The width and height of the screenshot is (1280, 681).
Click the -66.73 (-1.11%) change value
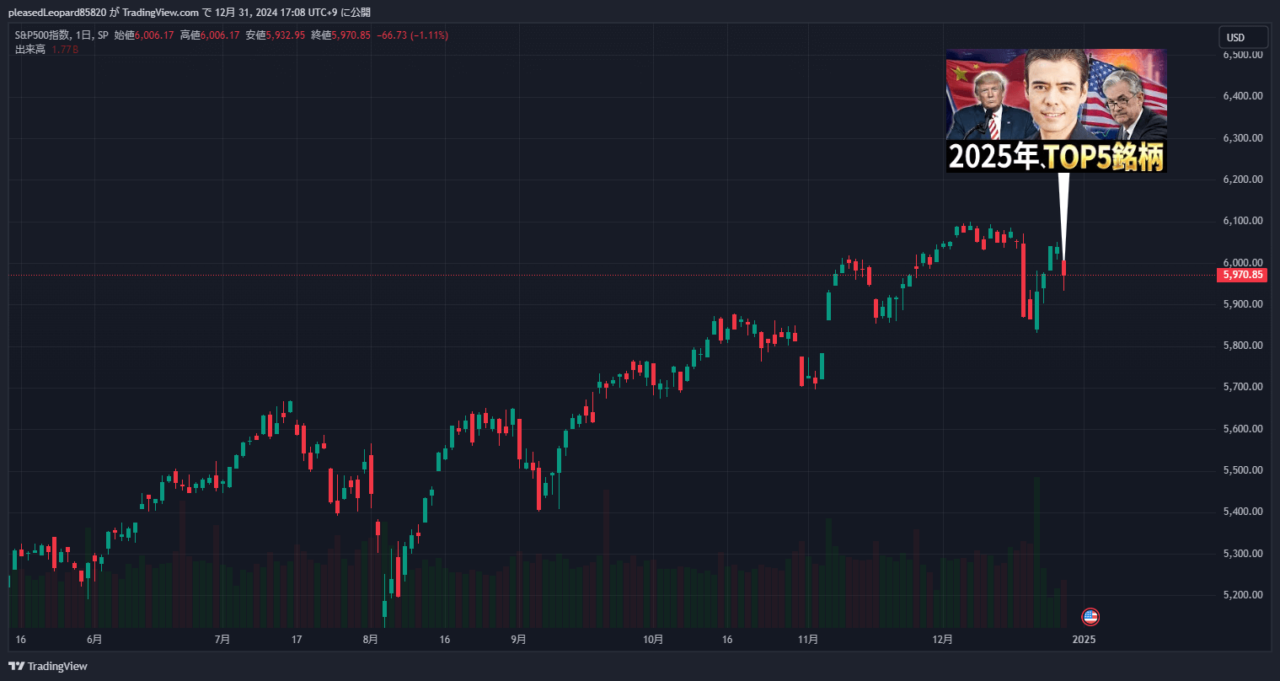click(410, 35)
